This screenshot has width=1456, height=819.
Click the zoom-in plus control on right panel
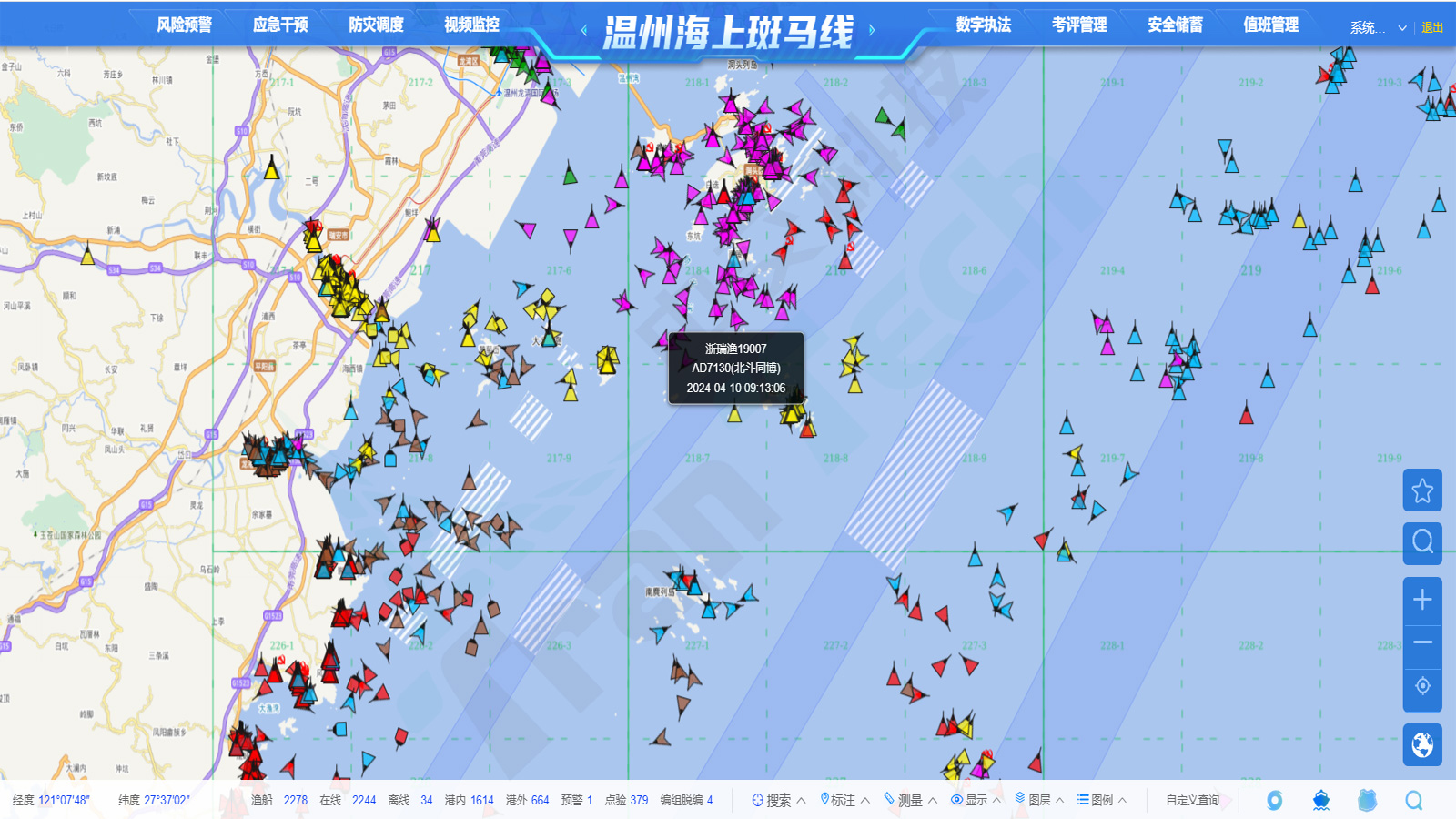click(x=1421, y=600)
